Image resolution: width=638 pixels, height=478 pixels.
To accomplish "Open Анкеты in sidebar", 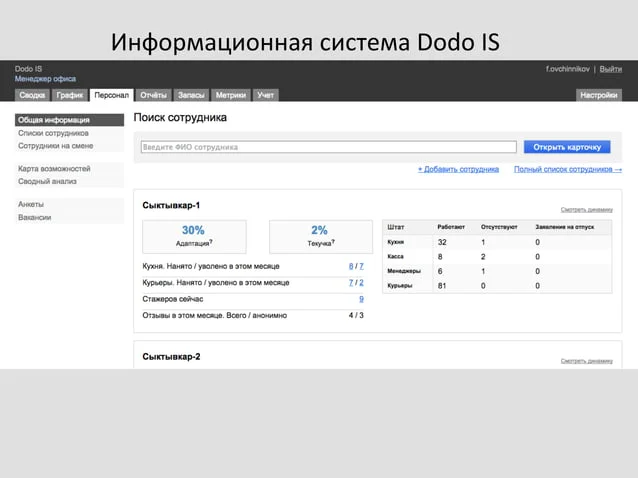I will click(31, 204).
